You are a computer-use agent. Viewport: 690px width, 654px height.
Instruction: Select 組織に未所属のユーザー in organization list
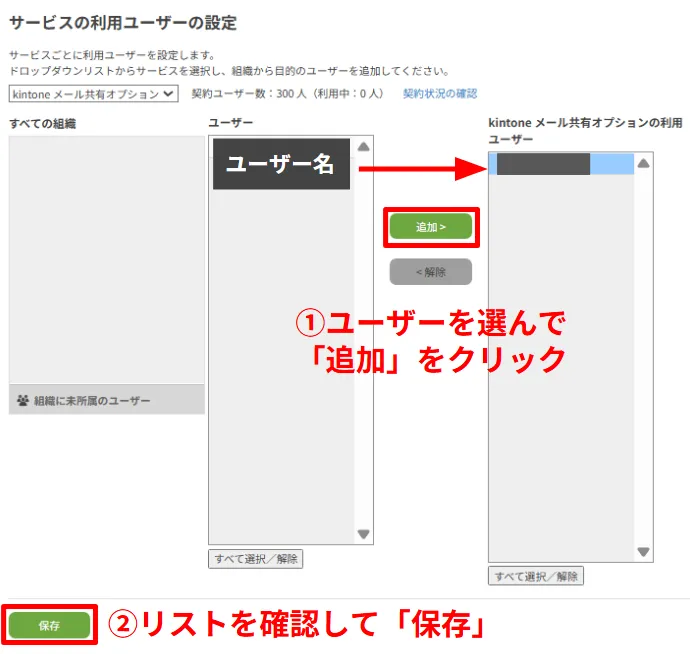pyautogui.click(x=106, y=400)
